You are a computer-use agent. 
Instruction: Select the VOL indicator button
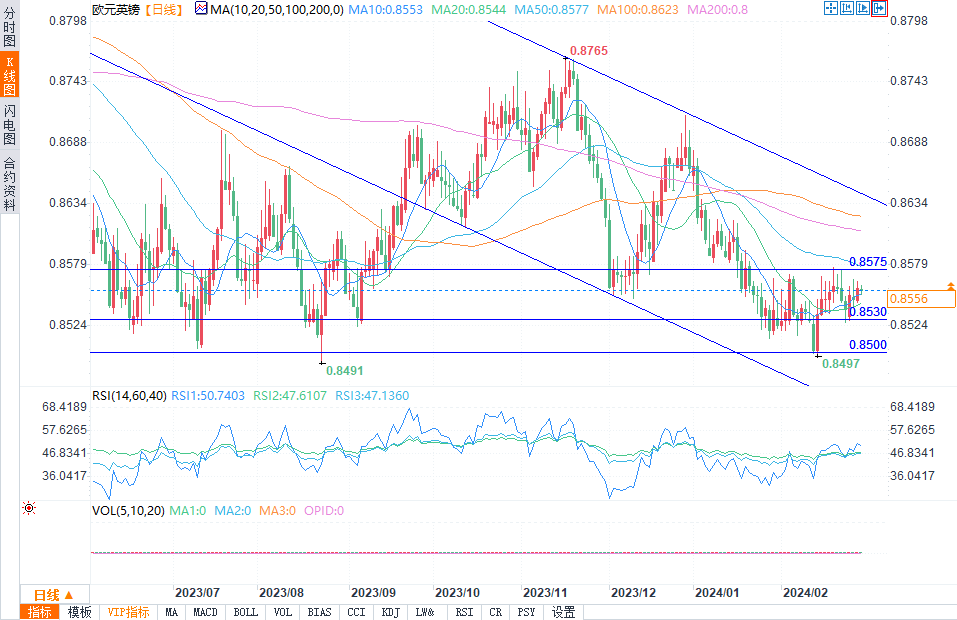coord(283,612)
